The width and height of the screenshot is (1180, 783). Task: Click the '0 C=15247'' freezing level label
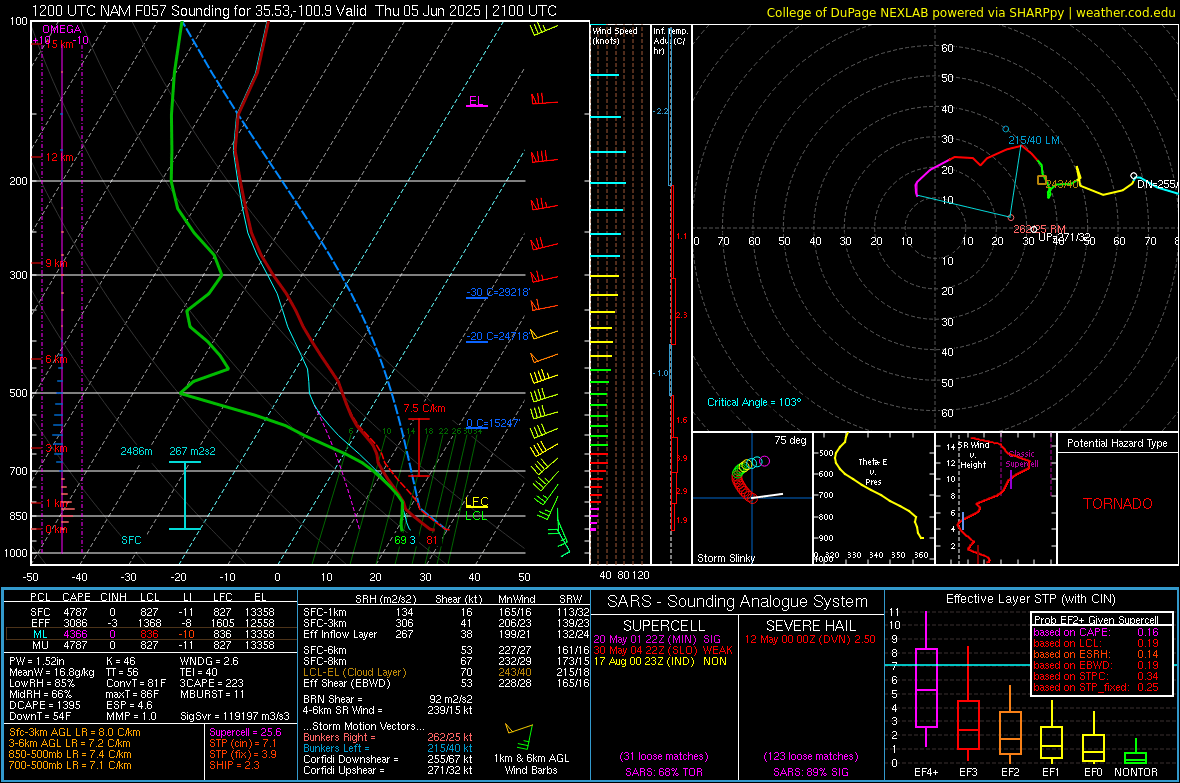click(x=492, y=423)
